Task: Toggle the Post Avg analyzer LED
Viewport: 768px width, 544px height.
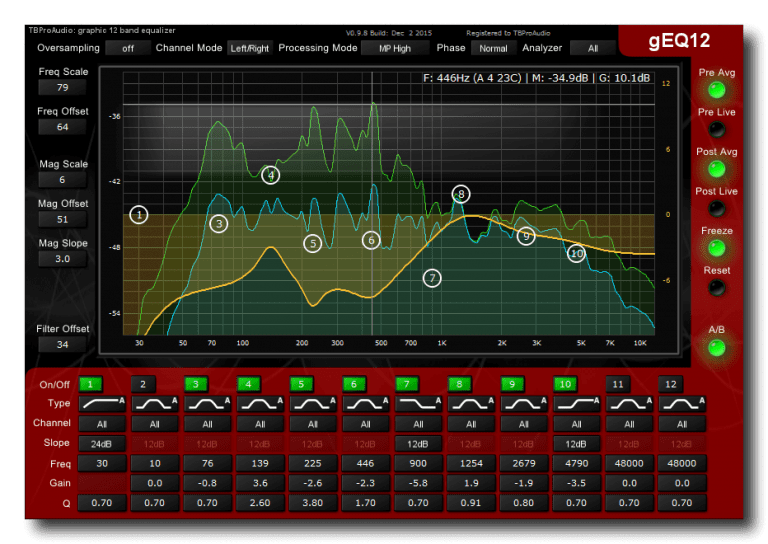Action: pos(717,169)
